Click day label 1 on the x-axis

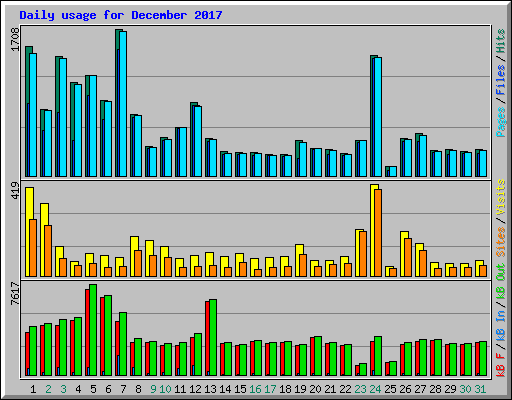click(x=33, y=389)
